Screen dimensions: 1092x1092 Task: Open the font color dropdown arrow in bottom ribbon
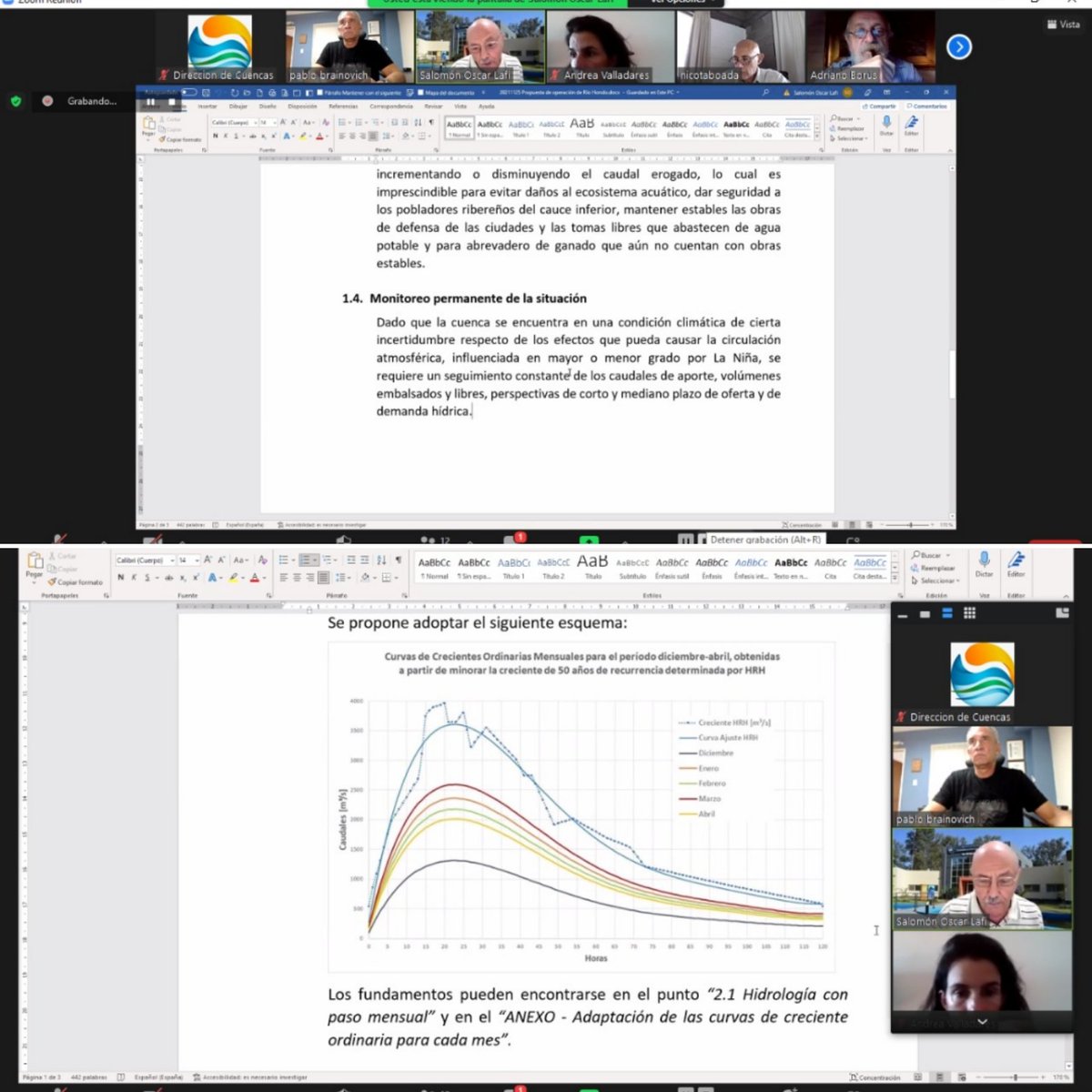(265, 578)
